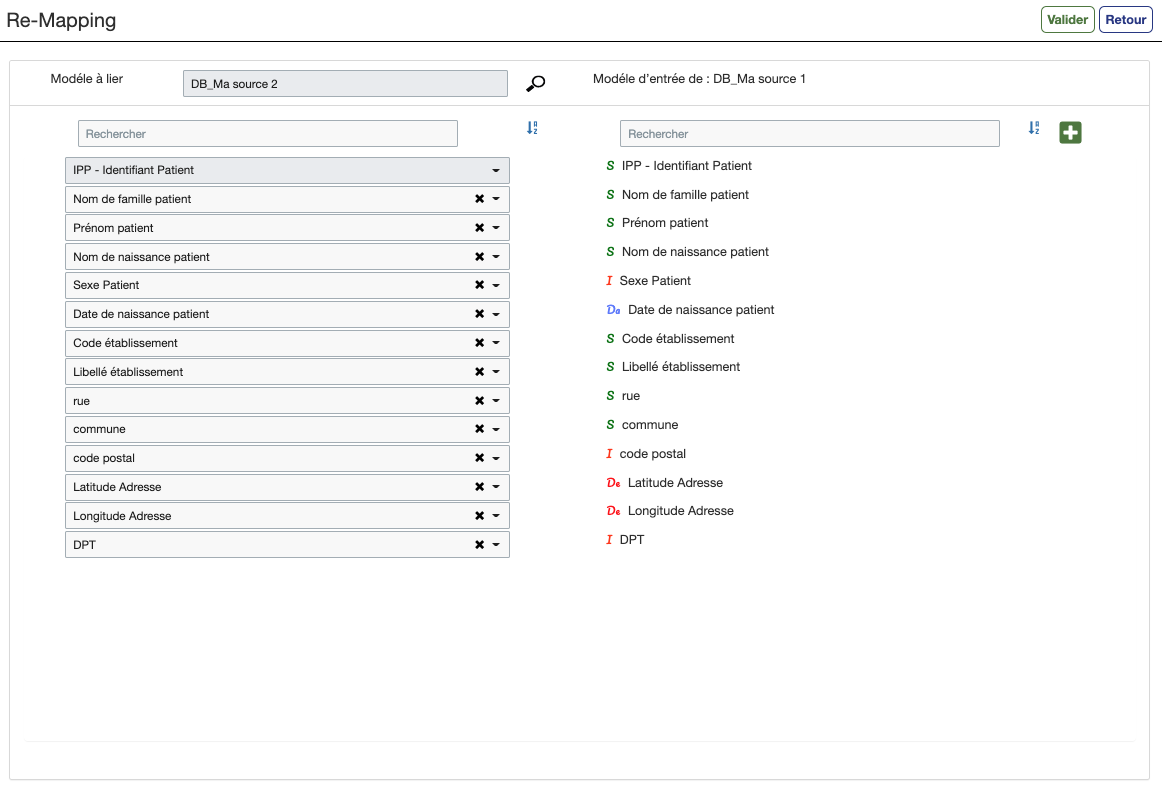Remove the Sexe Patient mapping with X
The height and width of the screenshot is (786, 1162).
click(x=479, y=286)
